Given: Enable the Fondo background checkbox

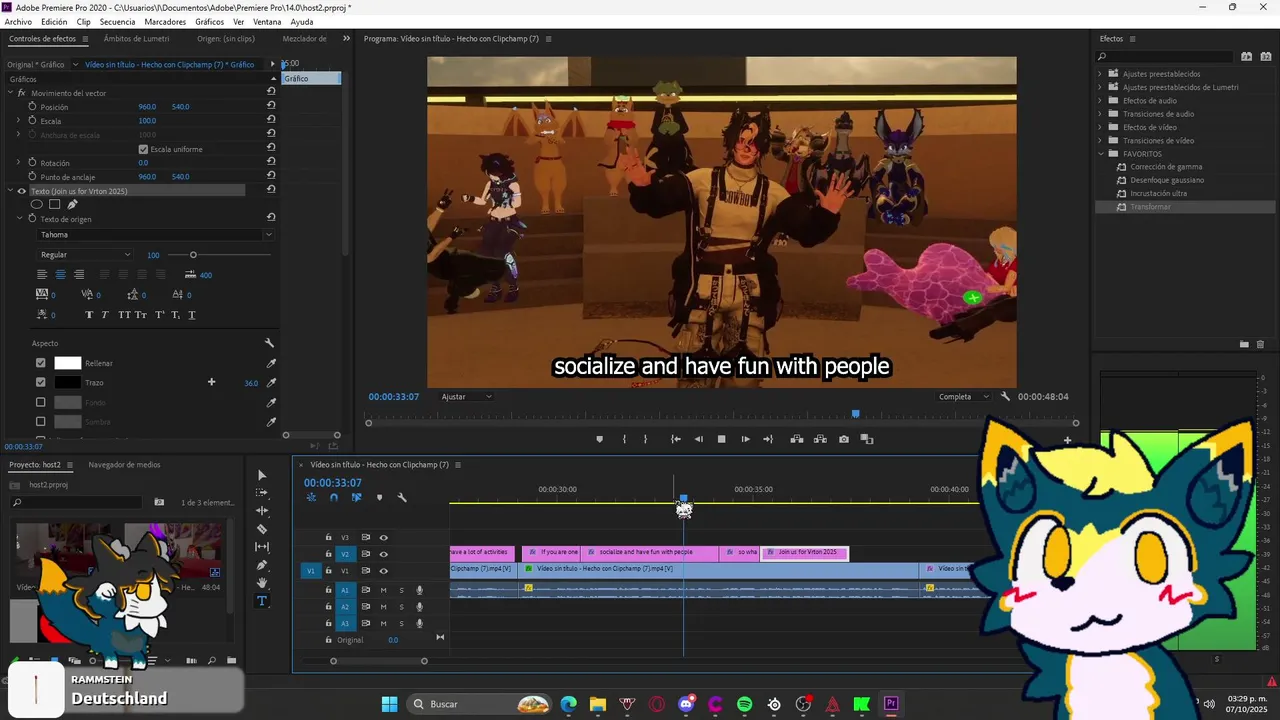Looking at the screenshot, I should coord(41,402).
